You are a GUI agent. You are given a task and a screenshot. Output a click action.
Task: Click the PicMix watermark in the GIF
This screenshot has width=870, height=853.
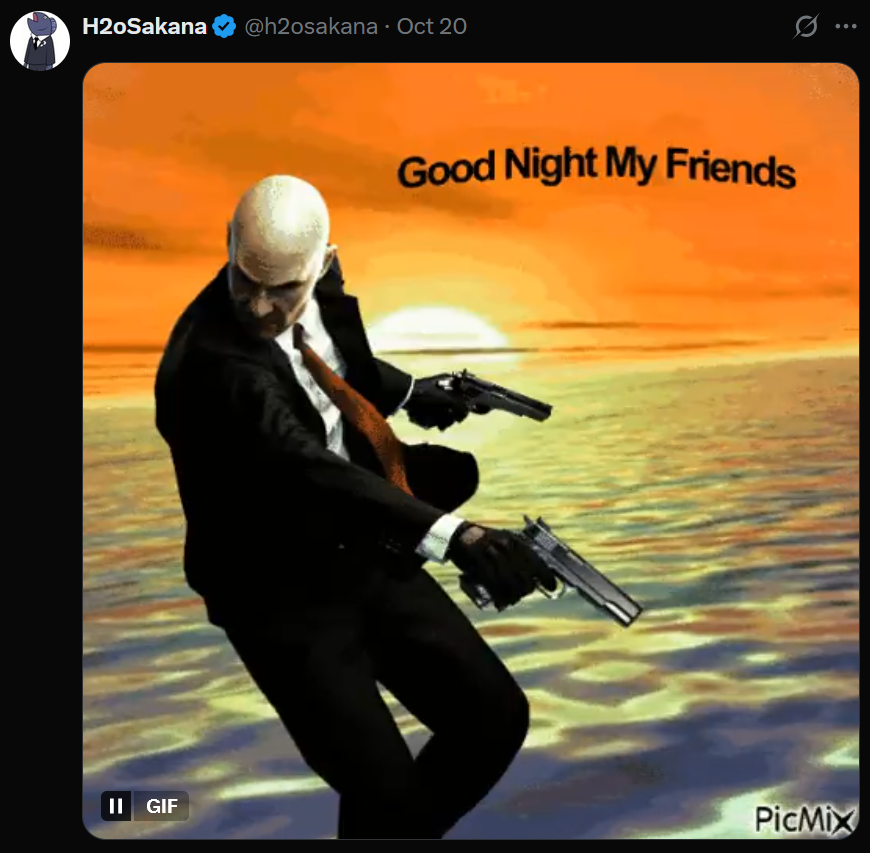(x=803, y=819)
